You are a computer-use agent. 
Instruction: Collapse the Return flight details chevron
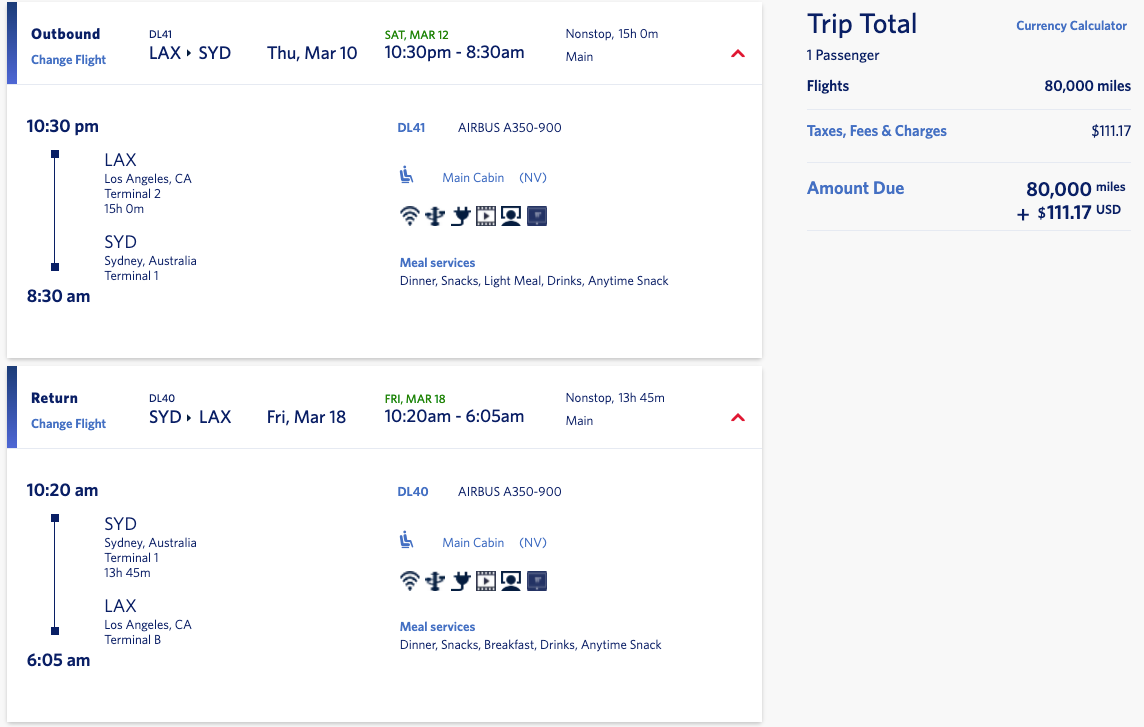click(x=738, y=418)
